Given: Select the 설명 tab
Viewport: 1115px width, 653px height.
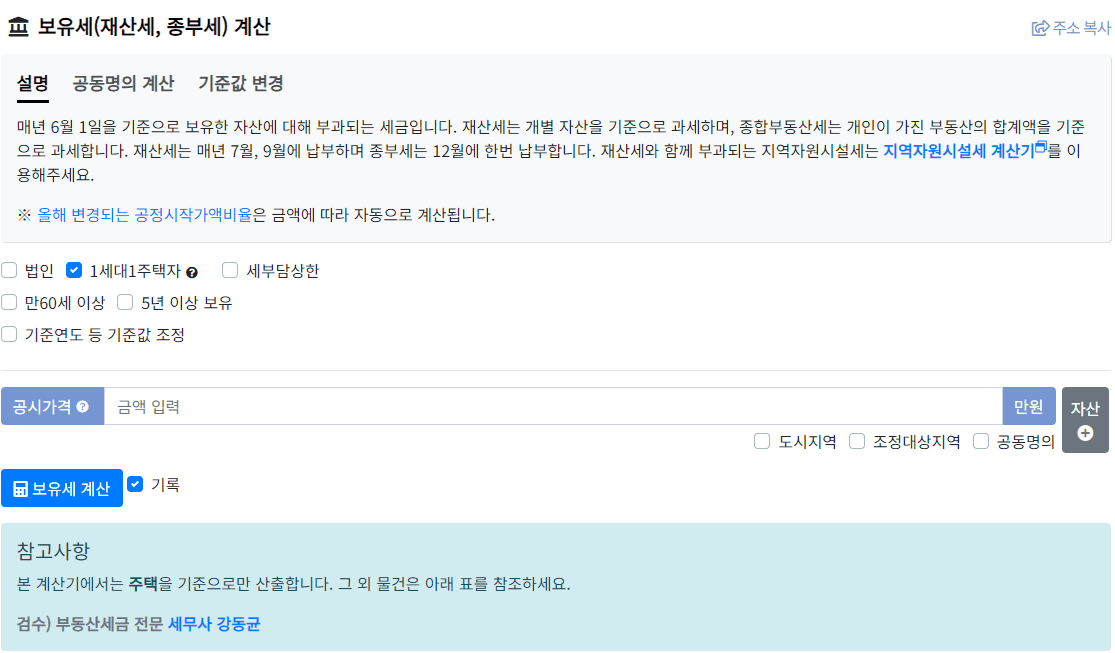Looking at the screenshot, I should [32, 84].
